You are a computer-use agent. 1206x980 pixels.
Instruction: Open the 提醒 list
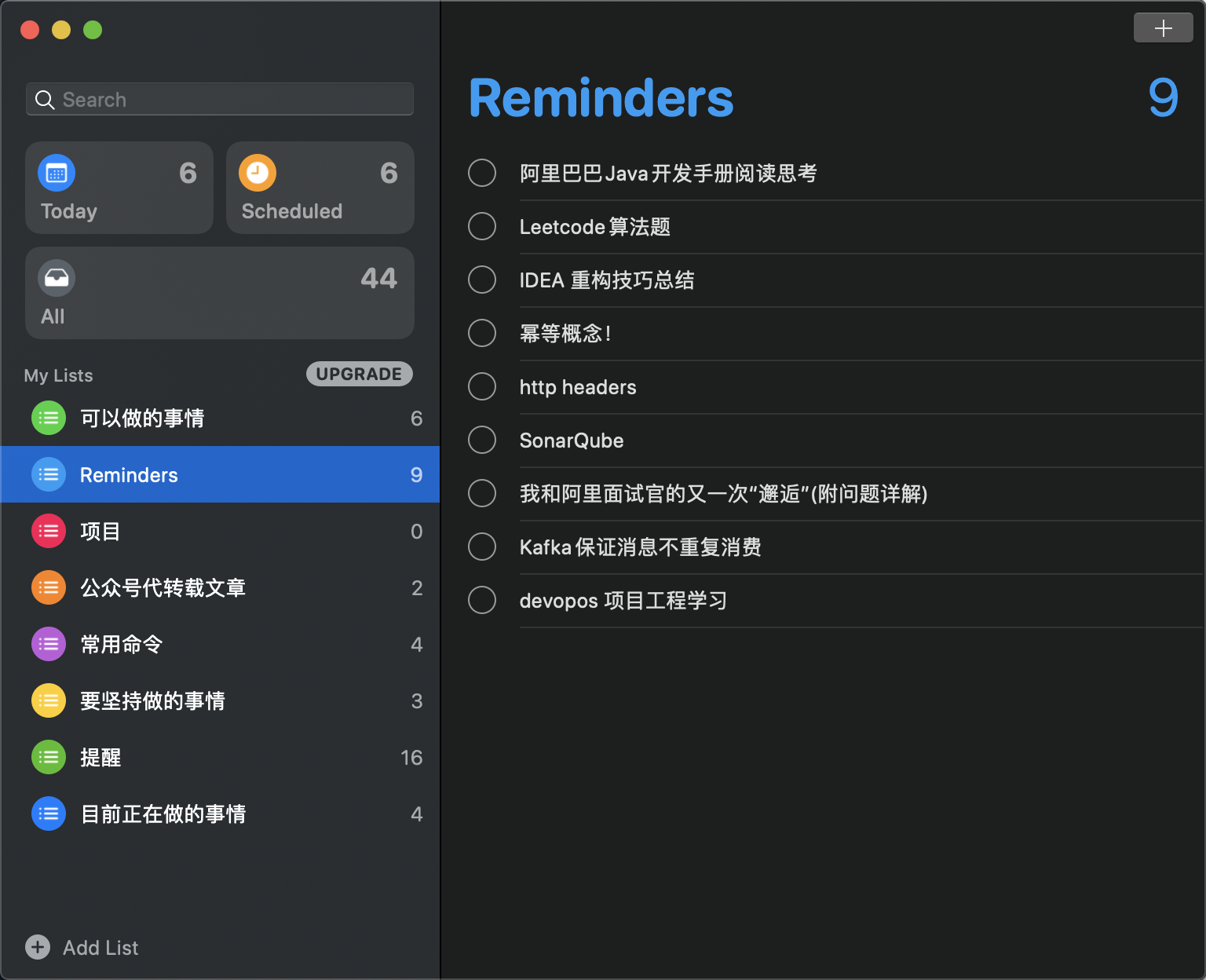click(x=100, y=757)
